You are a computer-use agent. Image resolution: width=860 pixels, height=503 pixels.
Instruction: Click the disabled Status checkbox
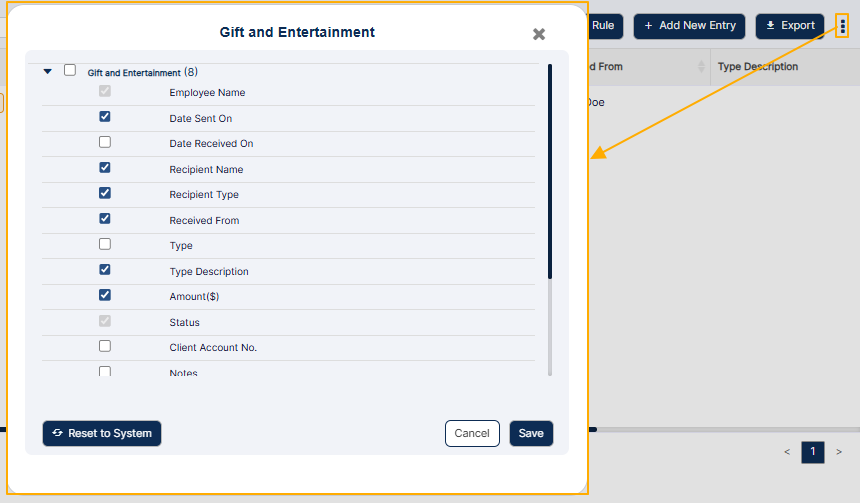point(105,320)
